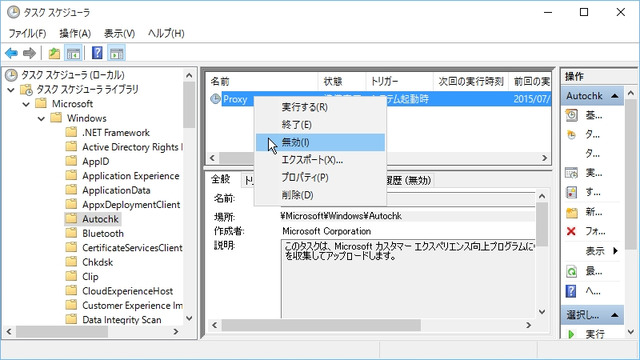This screenshot has width=640, height=360.
Task: Choose エクスポート(X)... from the context menu
Action: 320,160
